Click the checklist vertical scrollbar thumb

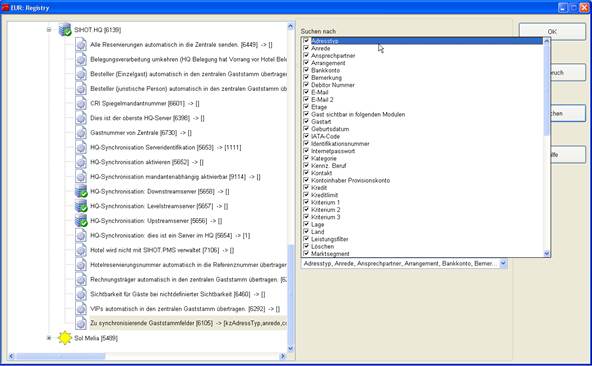pyautogui.click(x=546, y=91)
